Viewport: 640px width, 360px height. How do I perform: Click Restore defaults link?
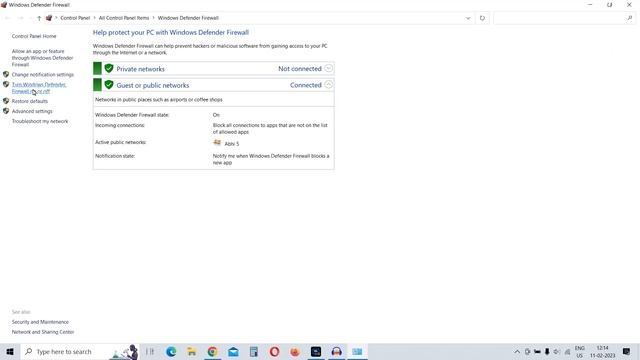30,101
